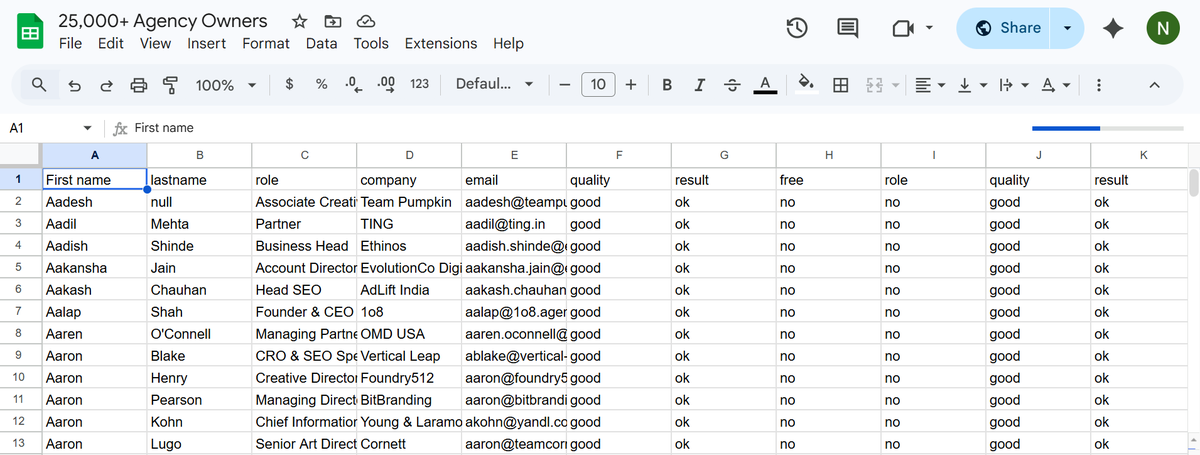This screenshot has width=1200, height=455.
Task: Undo the last action
Action: (x=74, y=85)
